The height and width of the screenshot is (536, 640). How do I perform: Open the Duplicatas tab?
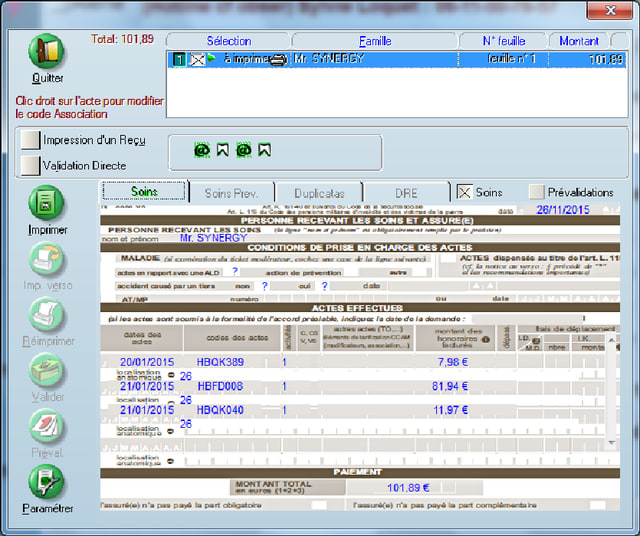[320, 192]
